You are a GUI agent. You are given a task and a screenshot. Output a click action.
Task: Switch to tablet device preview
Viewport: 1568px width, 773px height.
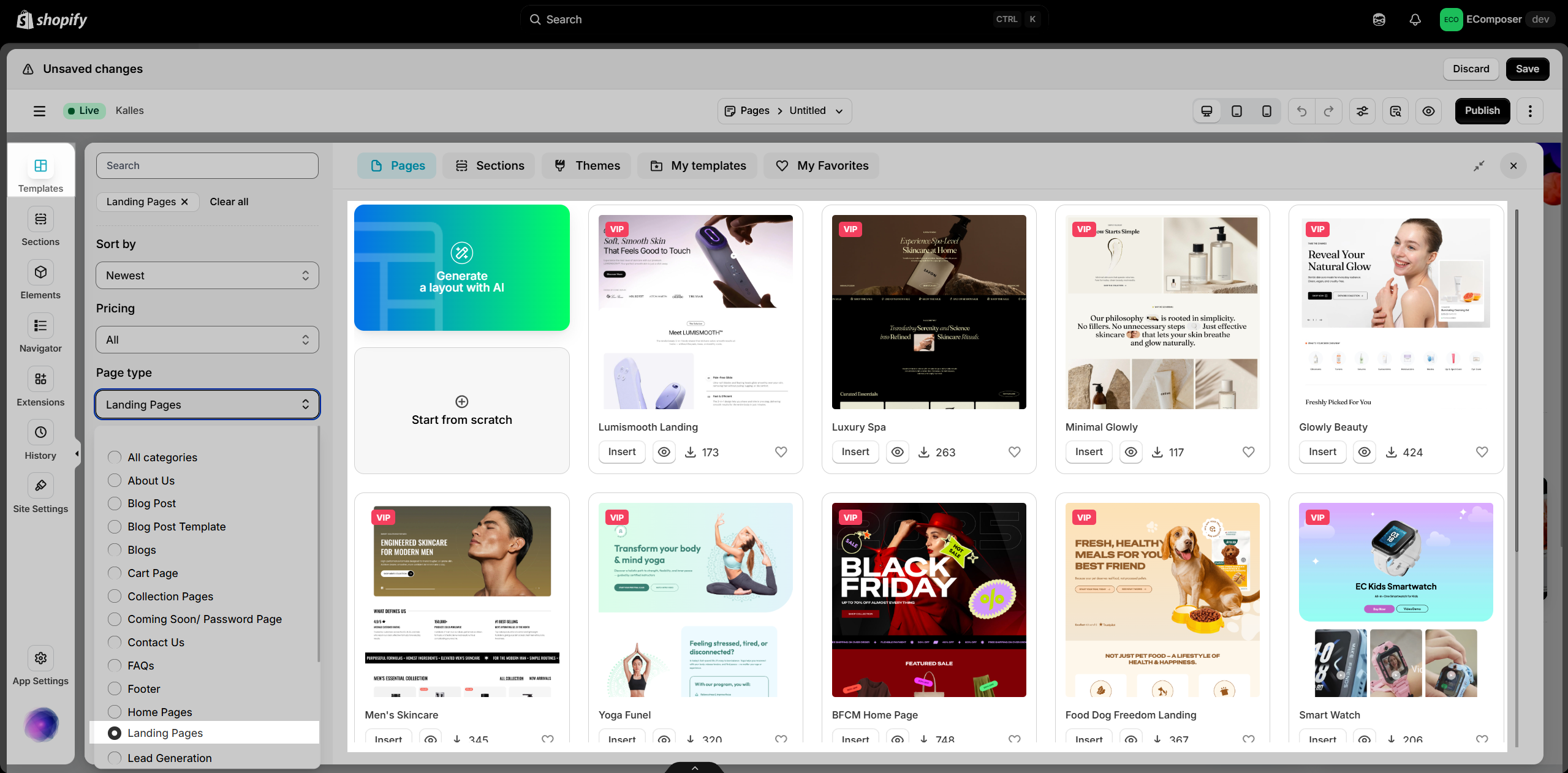pyautogui.click(x=1237, y=111)
